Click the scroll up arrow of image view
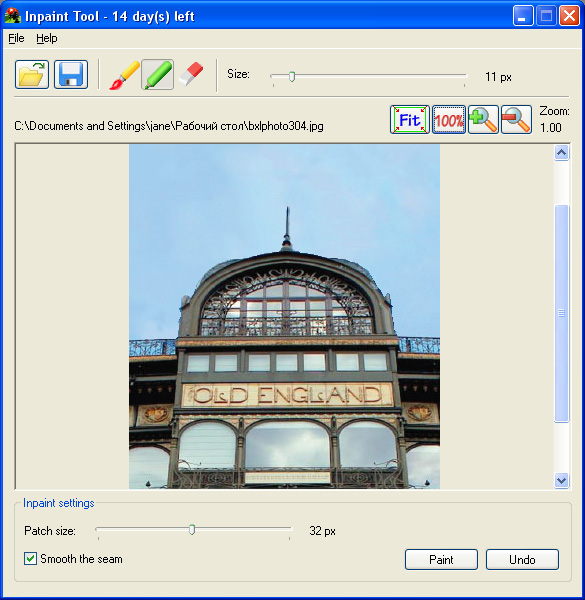585x600 pixels. (x=561, y=153)
